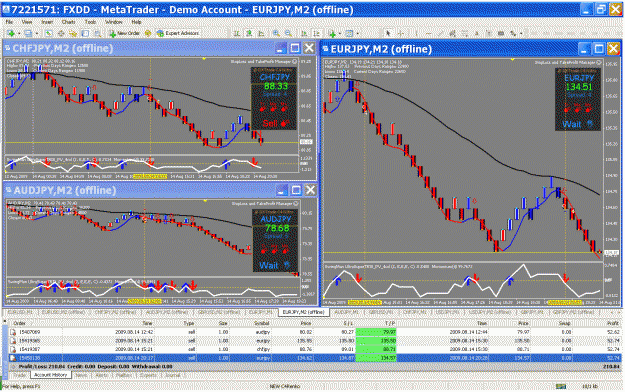Sort history by the Order column header
The width and height of the screenshot is (625, 392).
tap(20, 323)
